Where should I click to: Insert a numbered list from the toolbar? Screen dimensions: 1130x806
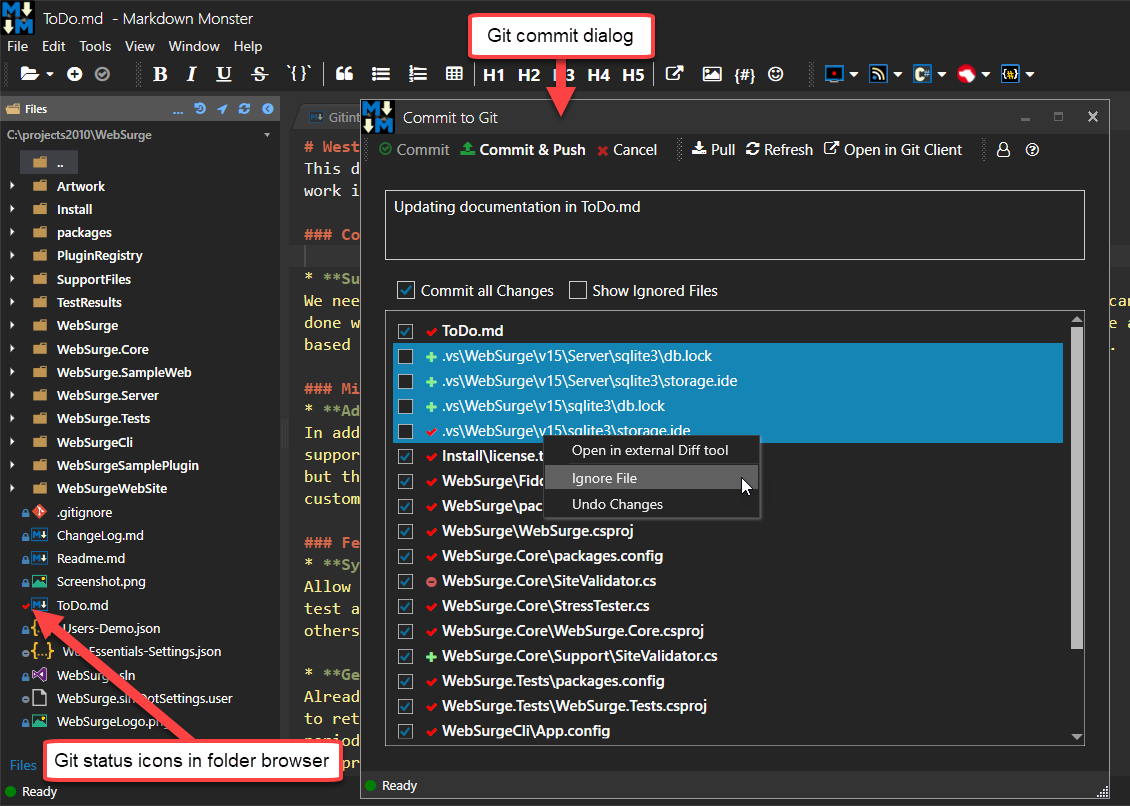(x=418, y=74)
